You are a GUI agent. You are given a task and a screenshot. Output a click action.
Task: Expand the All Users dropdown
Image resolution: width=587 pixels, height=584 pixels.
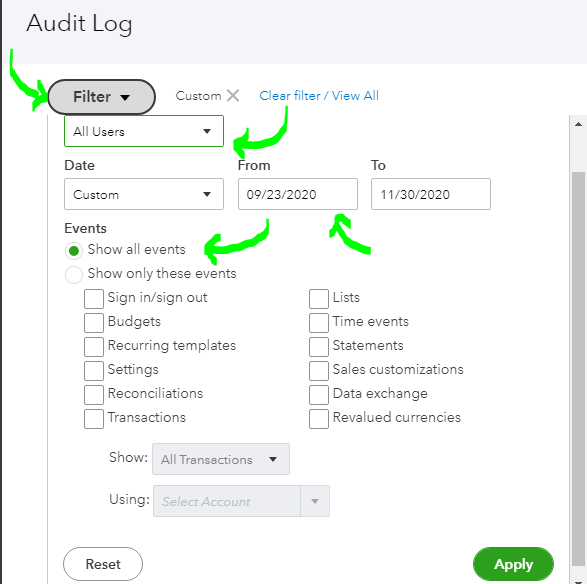(144, 131)
